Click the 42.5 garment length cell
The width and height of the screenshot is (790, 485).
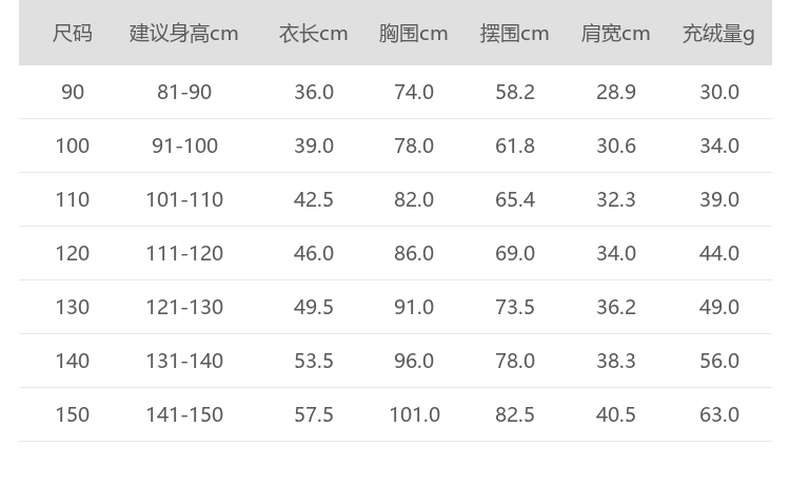[x=313, y=200]
